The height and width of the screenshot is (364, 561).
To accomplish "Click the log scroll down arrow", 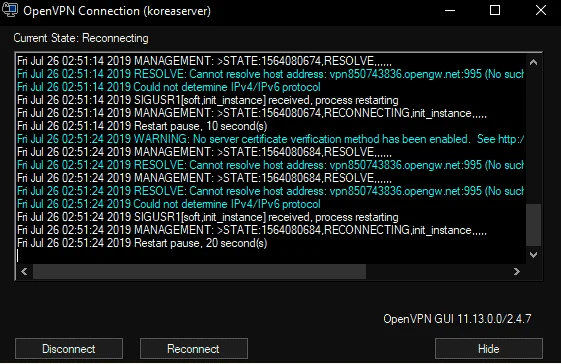I will 533,255.
